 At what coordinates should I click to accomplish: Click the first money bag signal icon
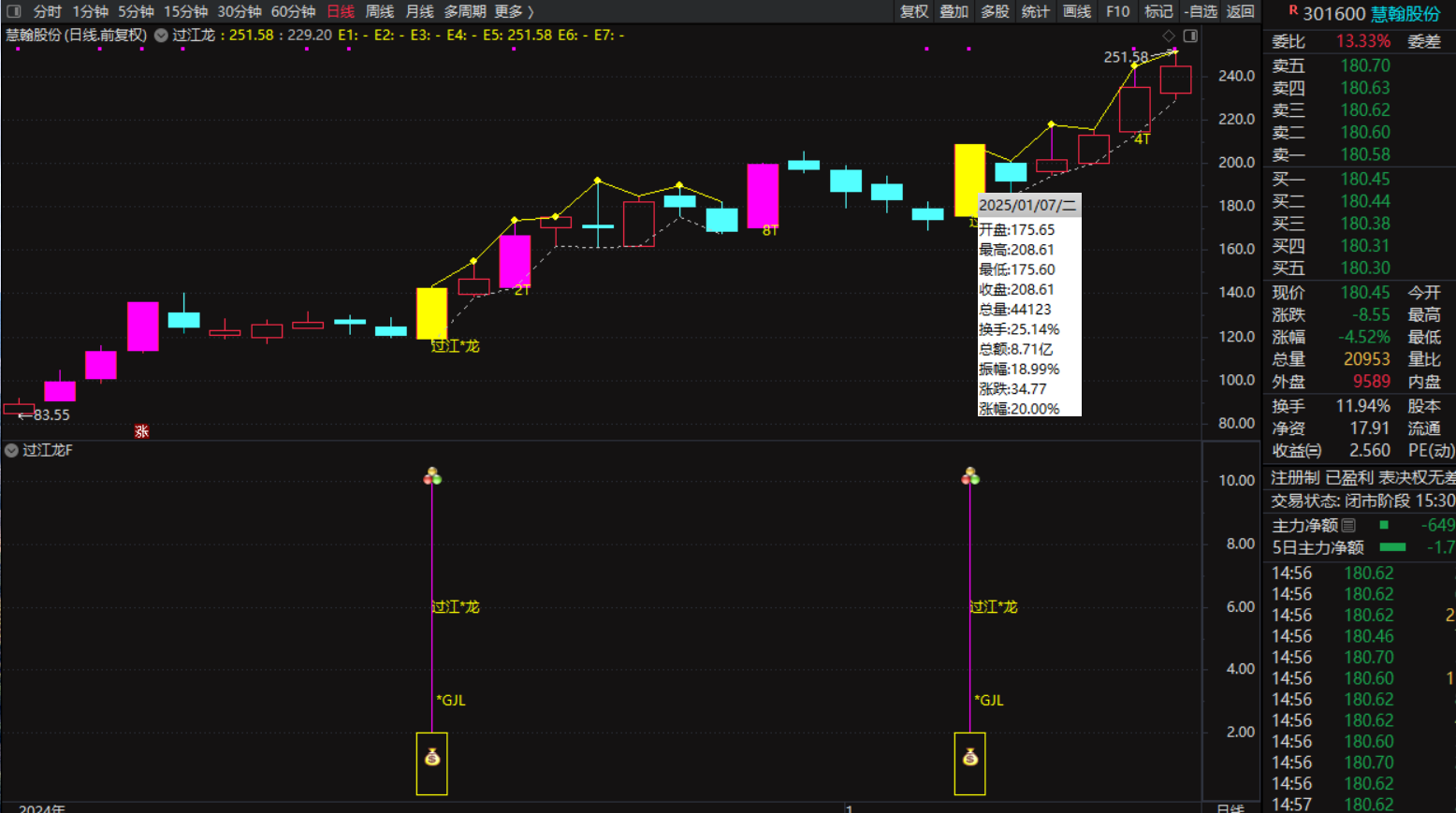431,757
